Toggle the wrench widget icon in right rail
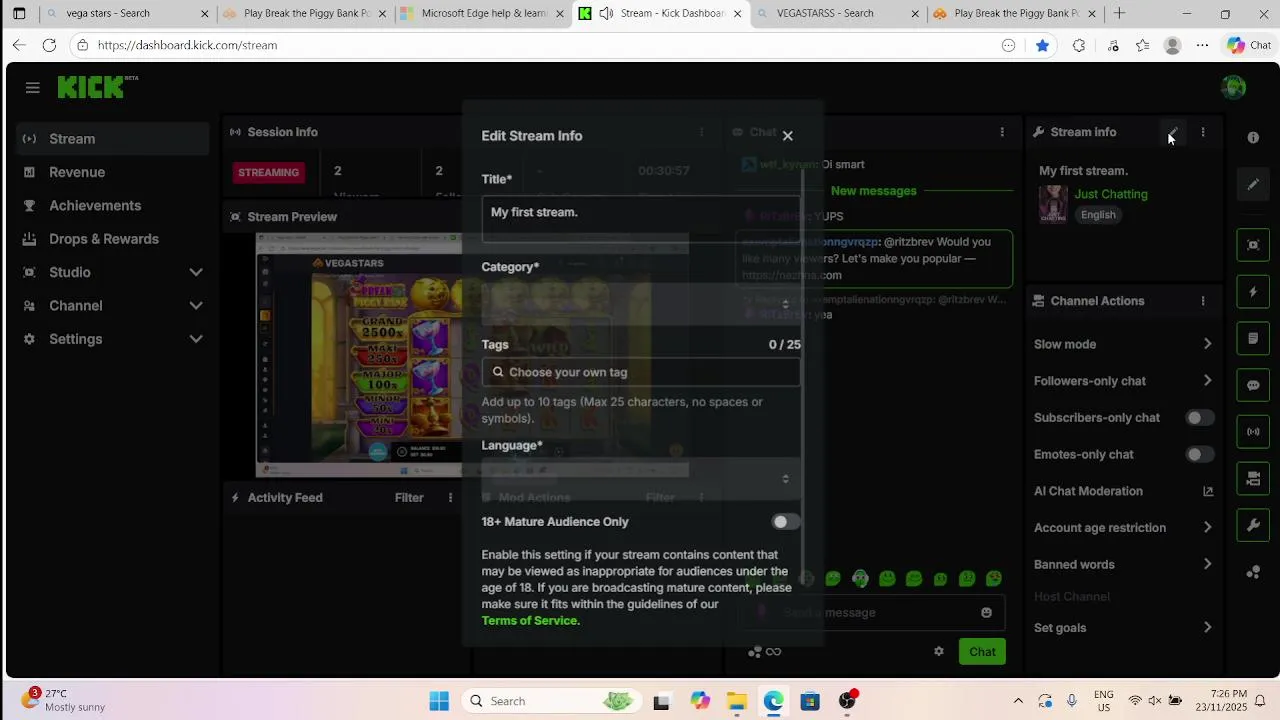This screenshot has width=1280, height=720. 1253,525
